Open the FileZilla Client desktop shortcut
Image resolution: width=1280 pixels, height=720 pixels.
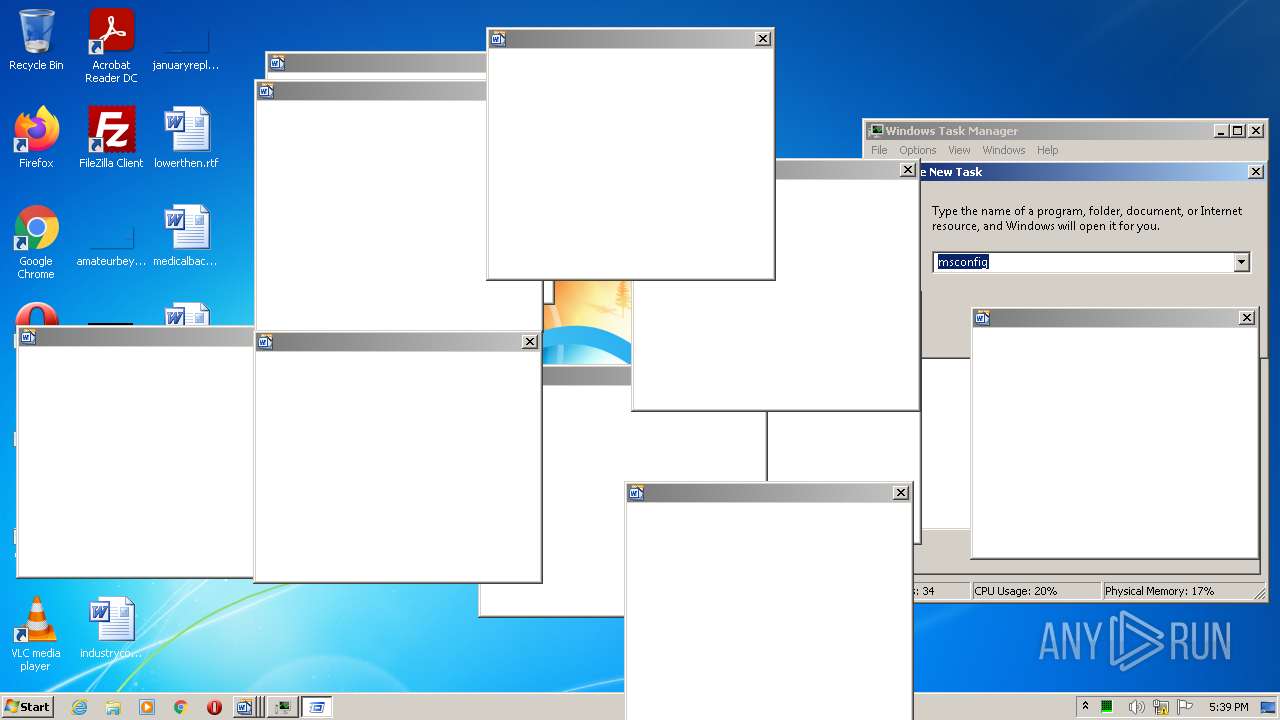pos(111,138)
